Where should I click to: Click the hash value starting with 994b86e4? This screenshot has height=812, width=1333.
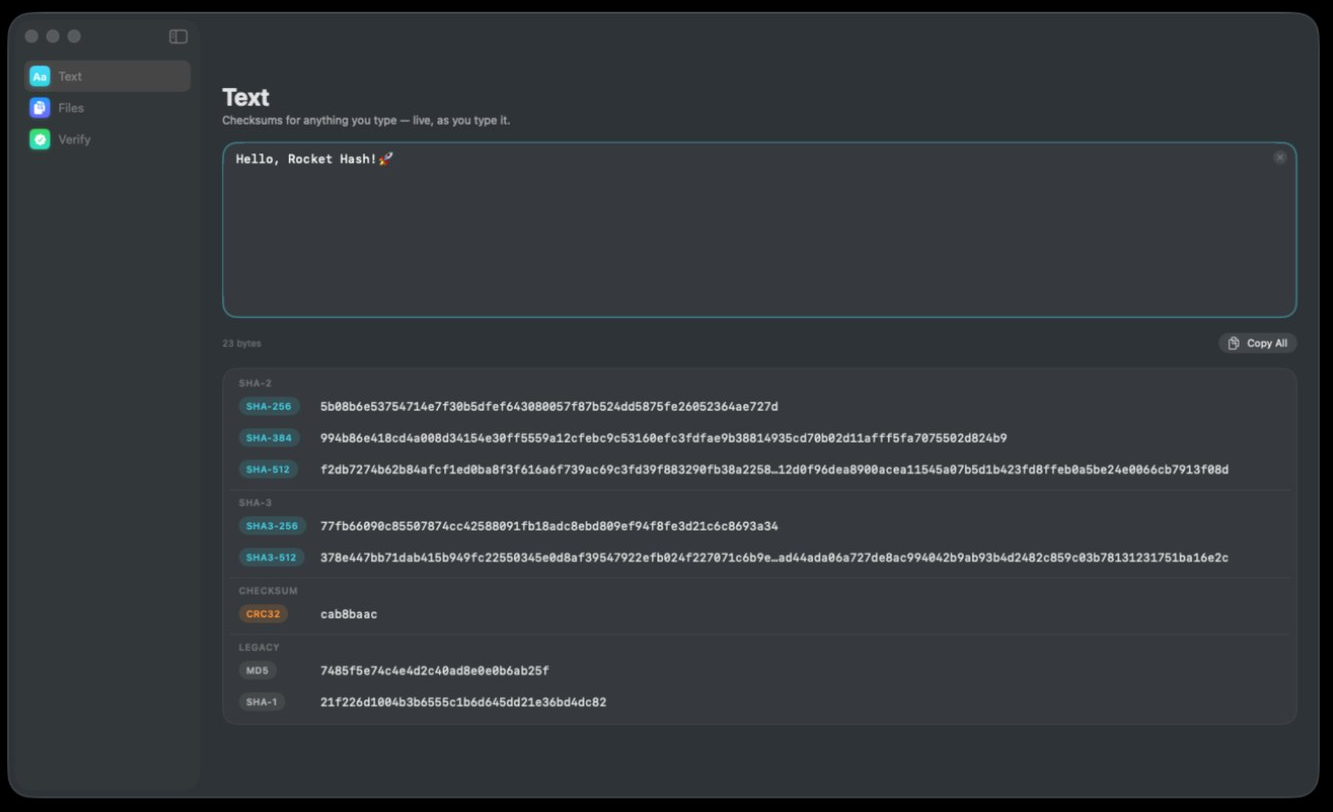click(663, 438)
